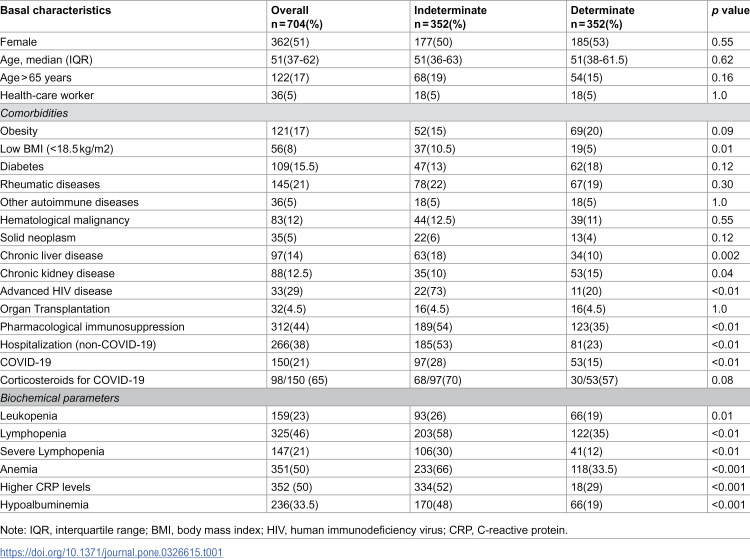Viewport: 750px width, 559px height.
Task: Select the 0.002 p value cell
Action: point(725,255)
